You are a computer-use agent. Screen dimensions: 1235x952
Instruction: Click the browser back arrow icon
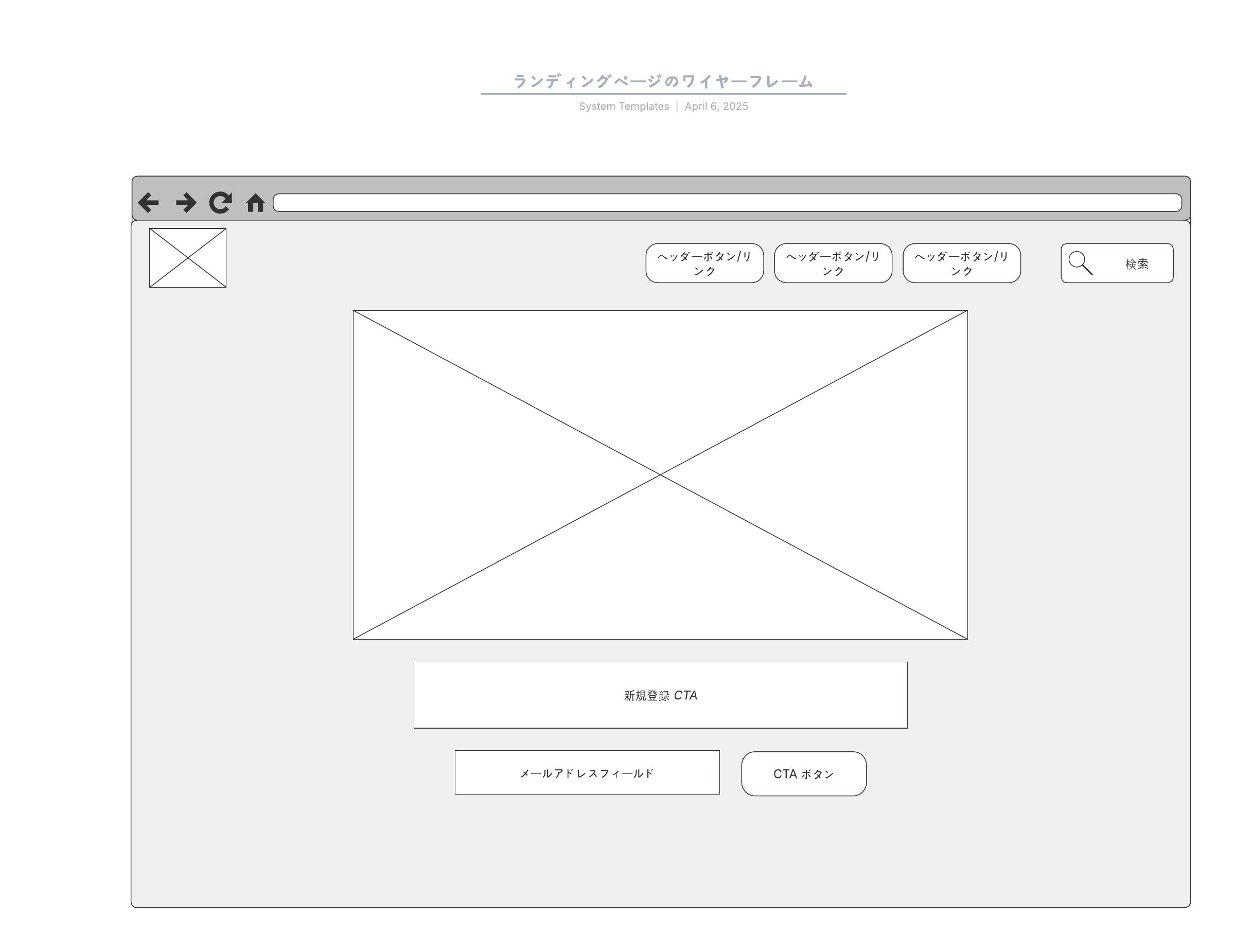click(149, 202)
